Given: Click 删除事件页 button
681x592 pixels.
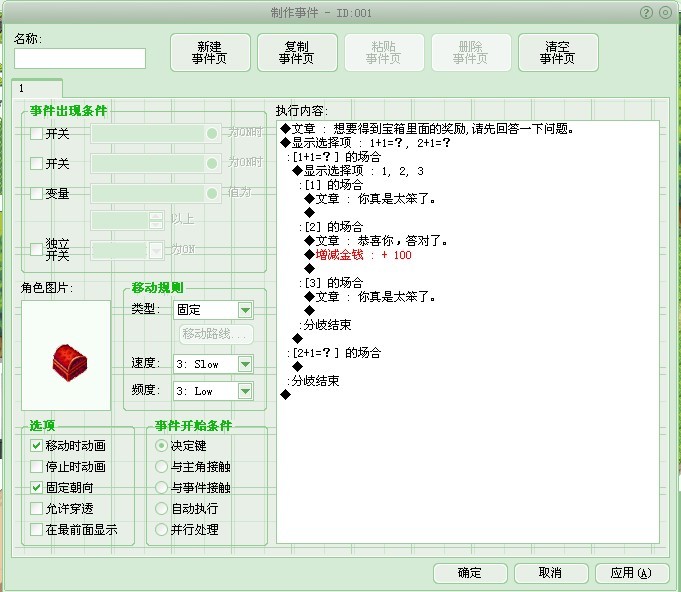Looking at the screenshot, I should (471, 53).
